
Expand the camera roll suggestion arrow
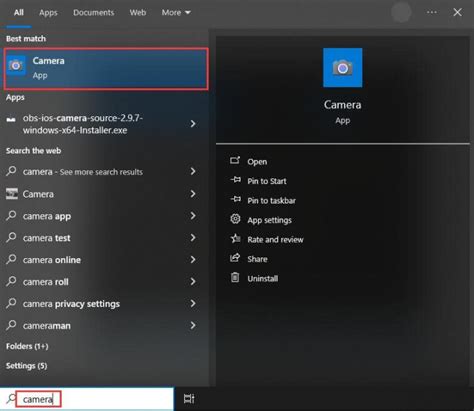coord(193,281)
